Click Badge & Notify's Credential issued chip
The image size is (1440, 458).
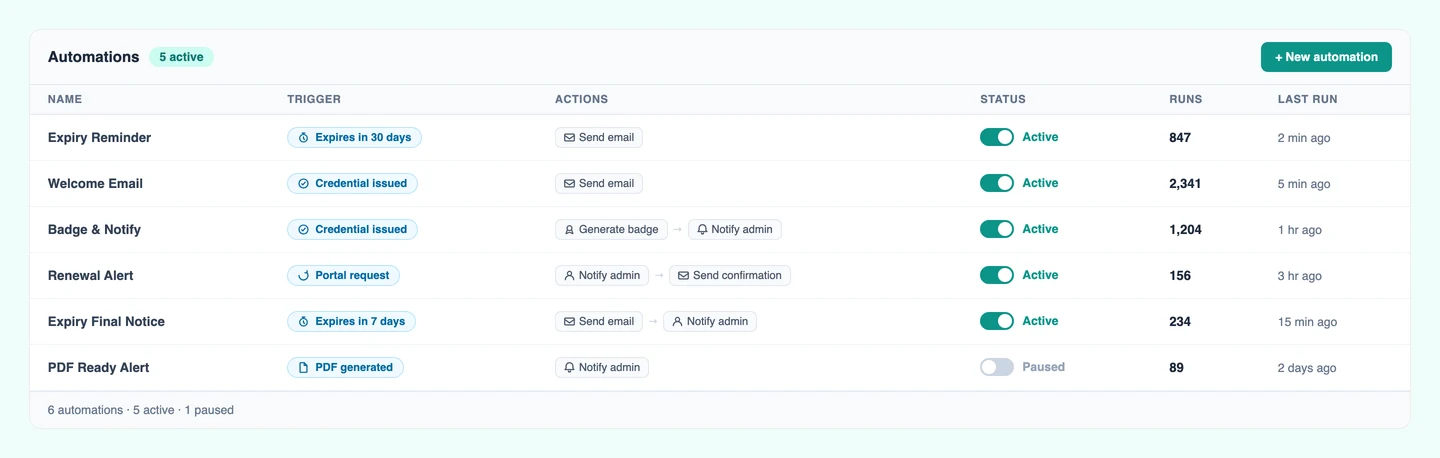click(352, 230)
